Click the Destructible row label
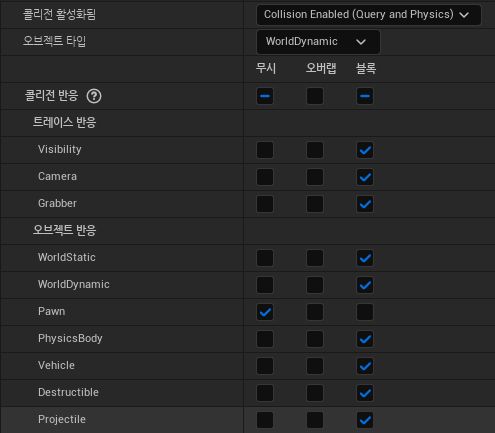This screenshot has width=495, height=433. point(68,392)
